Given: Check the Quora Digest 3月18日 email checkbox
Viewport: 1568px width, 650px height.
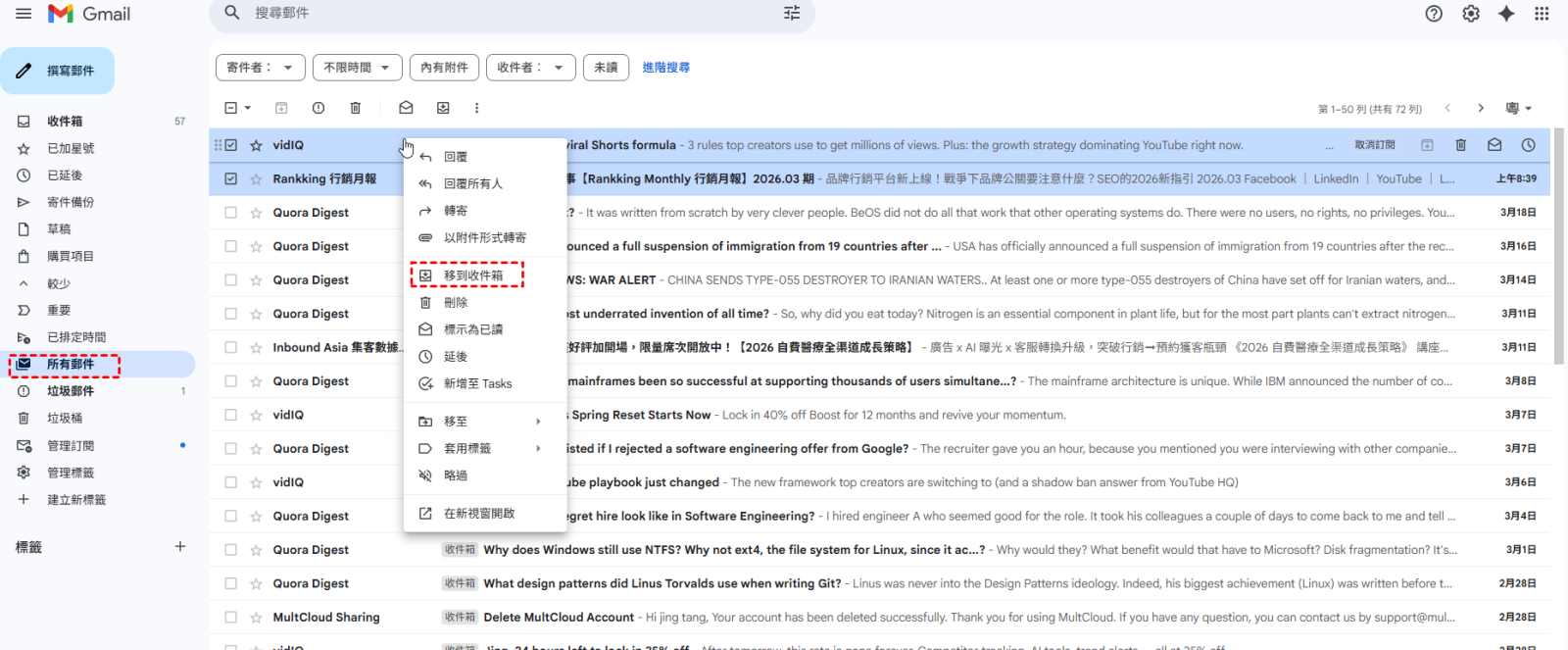Looking at the screenshot, I should point(230,213).
